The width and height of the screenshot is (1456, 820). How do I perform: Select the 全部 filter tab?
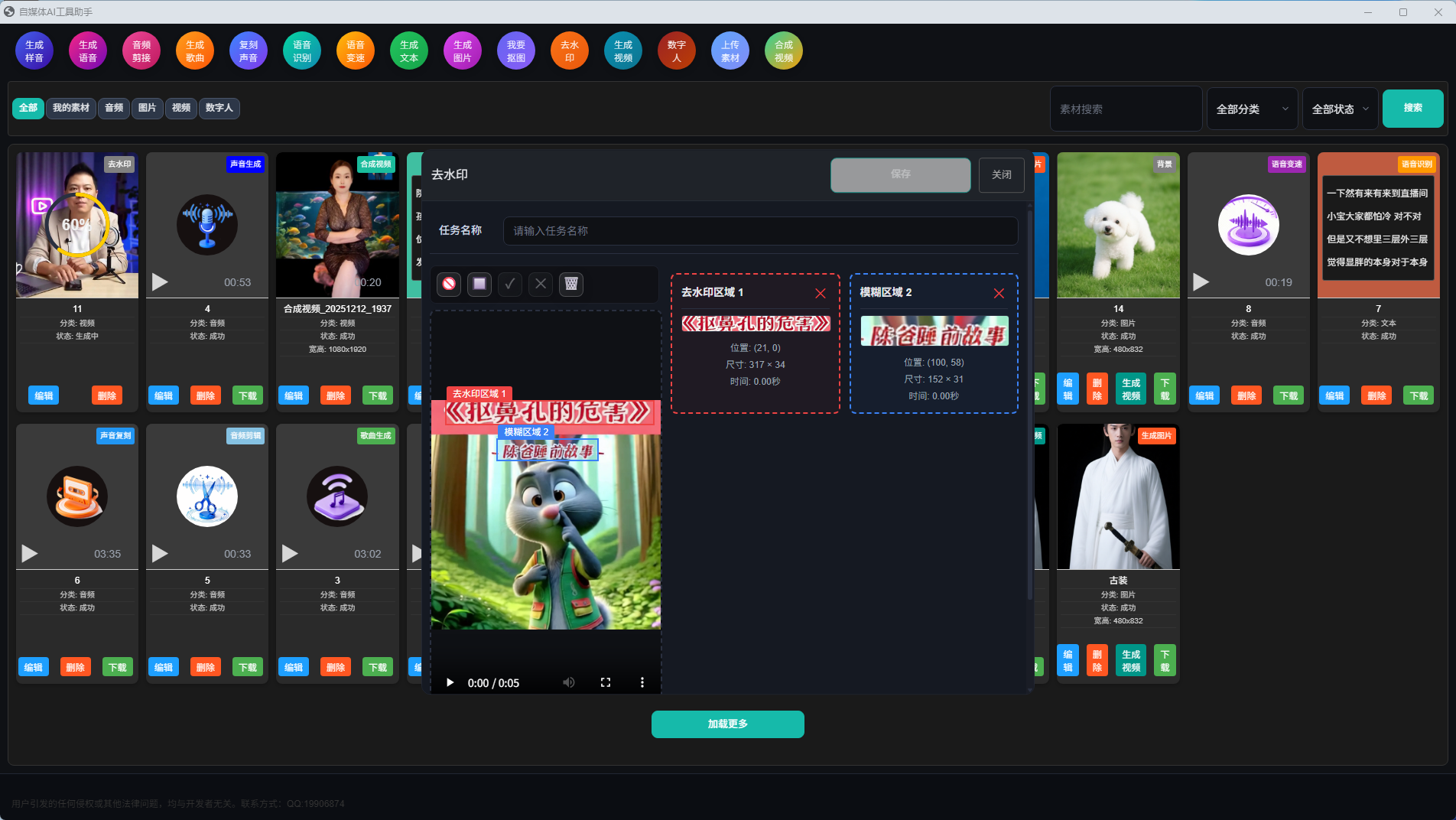pos(28,108)
